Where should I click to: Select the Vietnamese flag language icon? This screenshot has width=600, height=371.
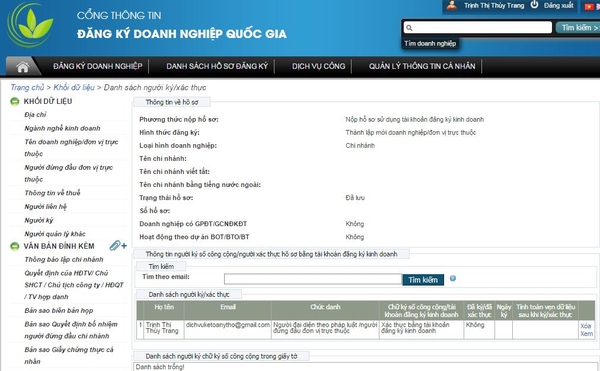pos(589,6)
